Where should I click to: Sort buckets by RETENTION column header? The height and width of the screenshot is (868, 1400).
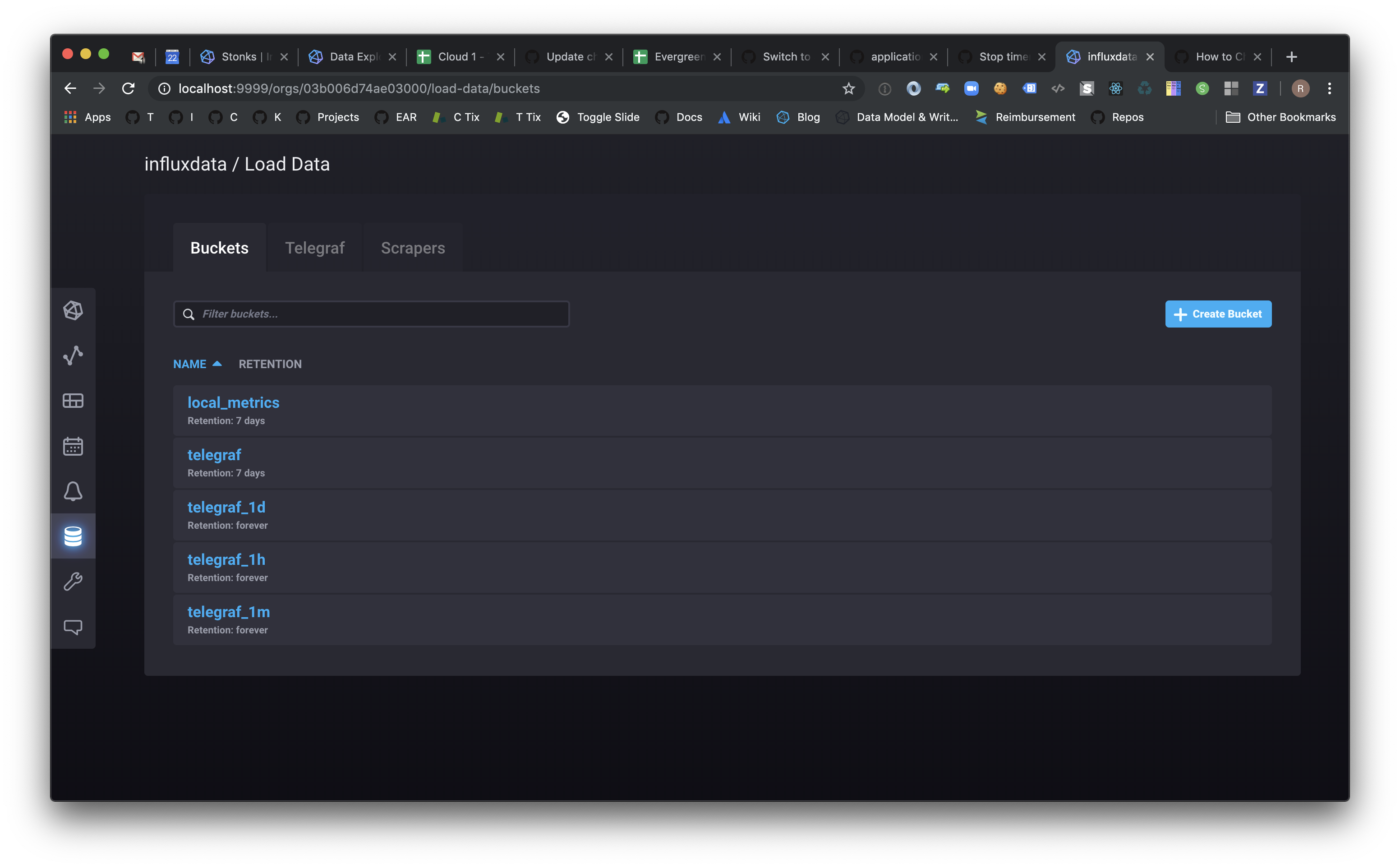(270, 364)
